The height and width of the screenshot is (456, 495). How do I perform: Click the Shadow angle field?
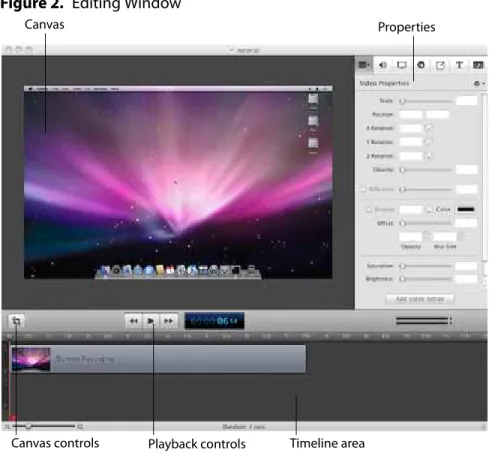[x=411, y=209]
